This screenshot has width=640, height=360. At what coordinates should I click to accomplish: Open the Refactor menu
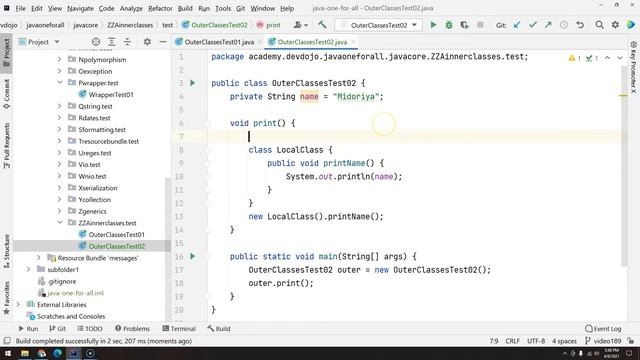(x=160, y=8)
